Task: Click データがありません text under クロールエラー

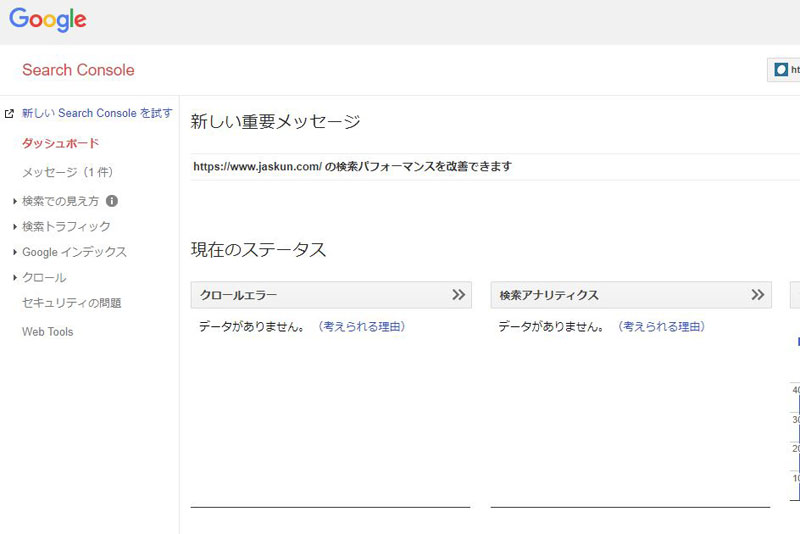Action: pyautogui.click(x=252, y=326)
